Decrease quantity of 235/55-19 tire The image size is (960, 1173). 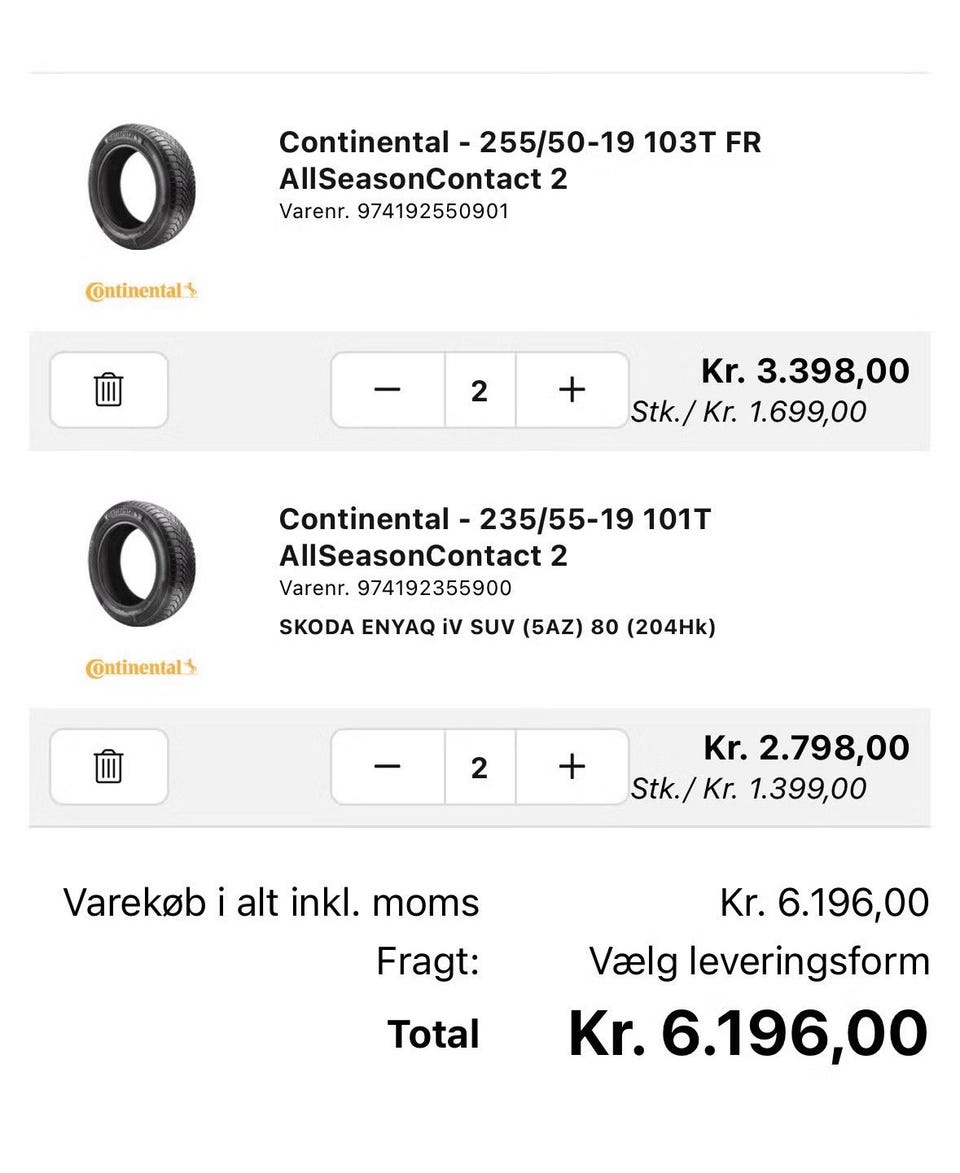[387, 767]
